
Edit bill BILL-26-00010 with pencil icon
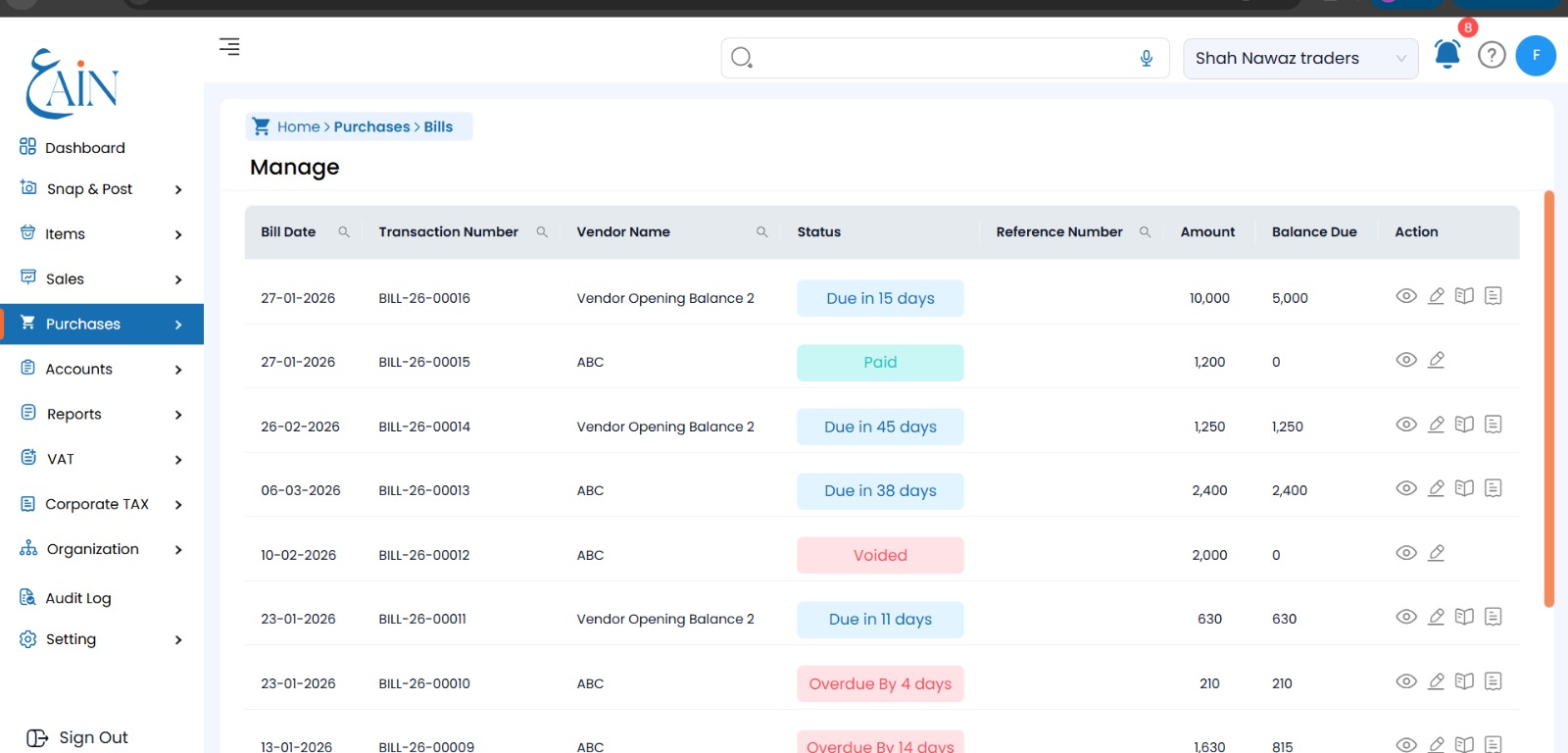(x=1436, y=681)
